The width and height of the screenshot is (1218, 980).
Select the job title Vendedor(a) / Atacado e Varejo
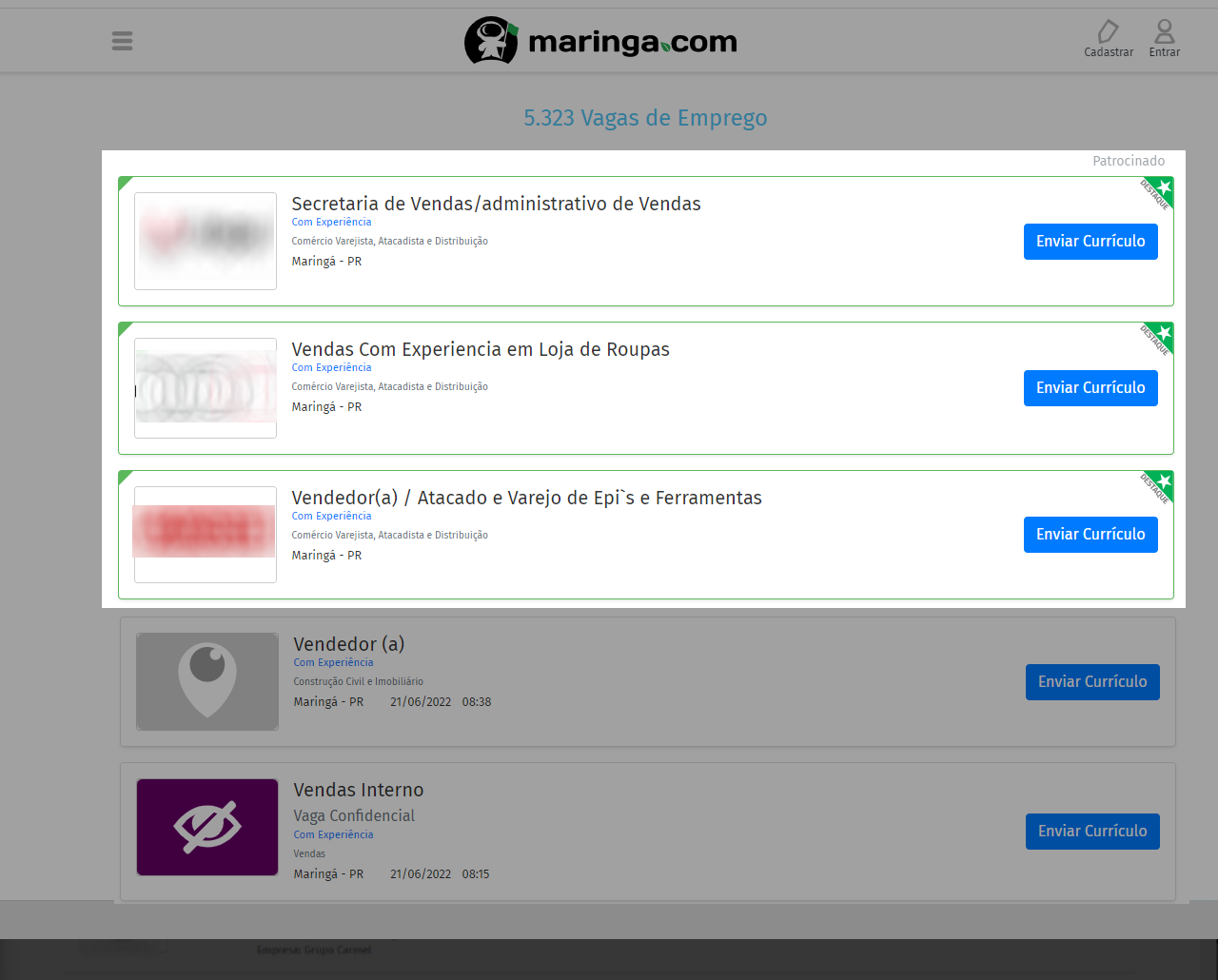pos(526,497)
